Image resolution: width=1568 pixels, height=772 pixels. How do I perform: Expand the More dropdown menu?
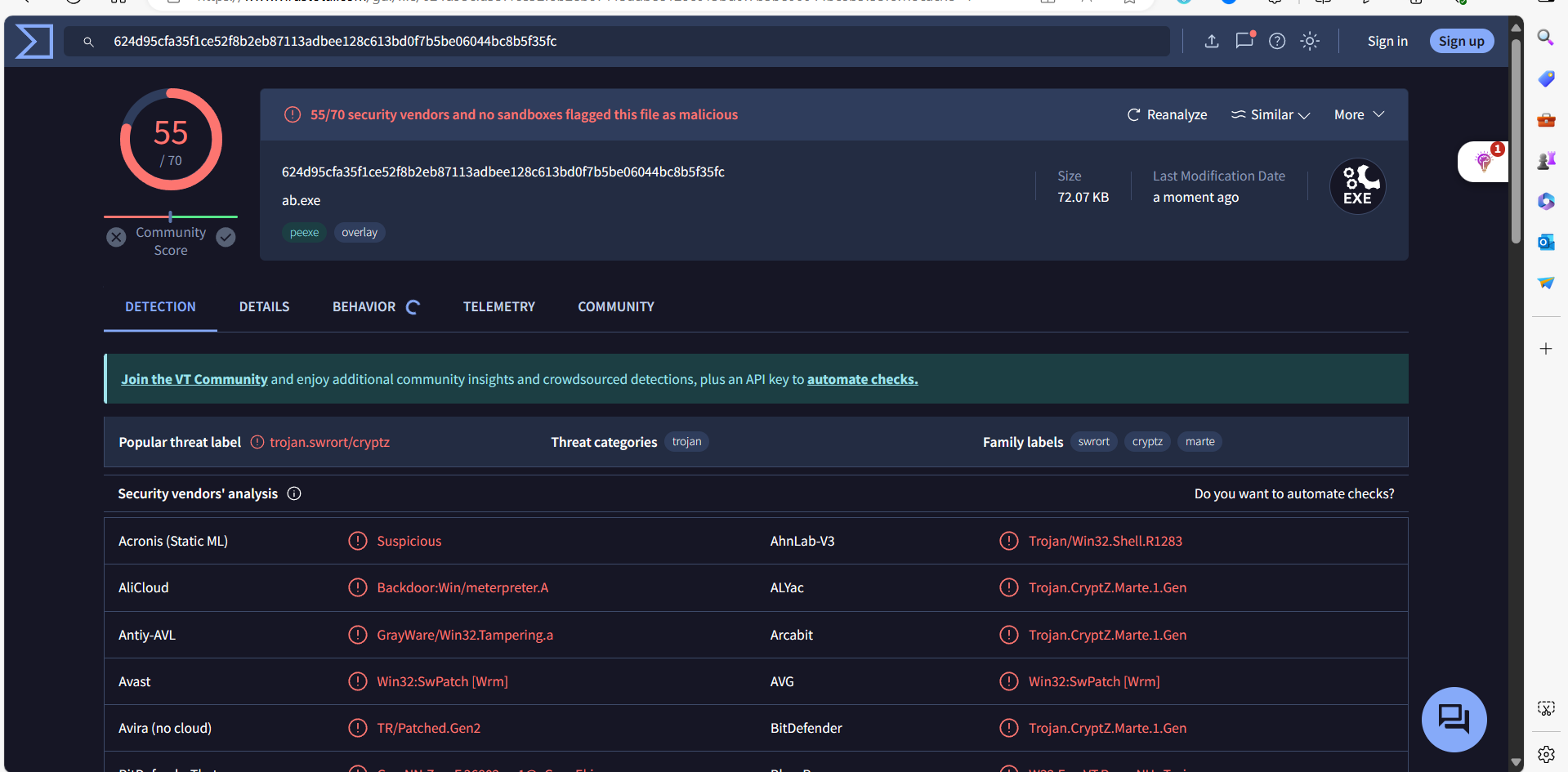(1359, 115)
